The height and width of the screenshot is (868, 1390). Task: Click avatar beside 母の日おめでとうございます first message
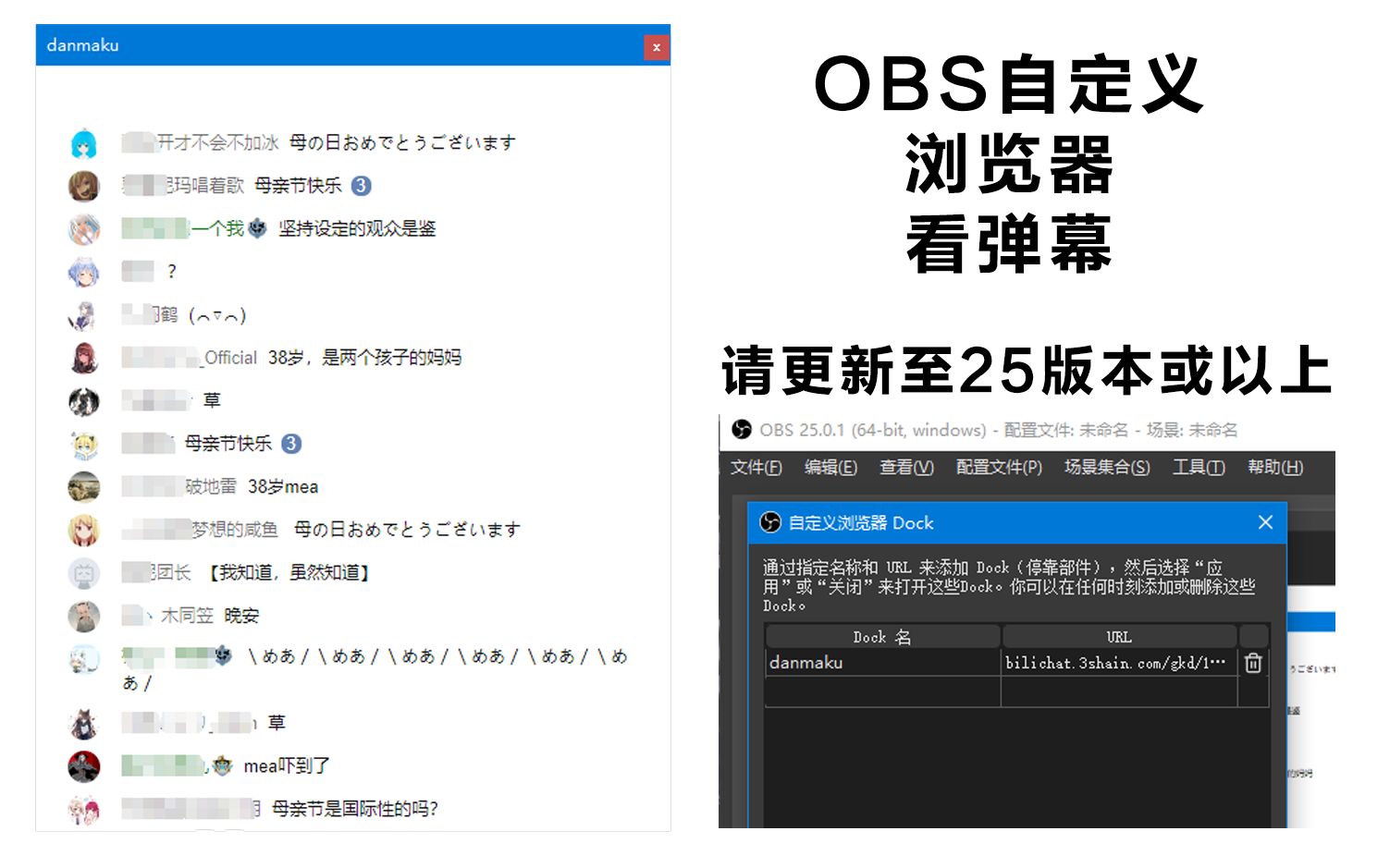(84, 143)
